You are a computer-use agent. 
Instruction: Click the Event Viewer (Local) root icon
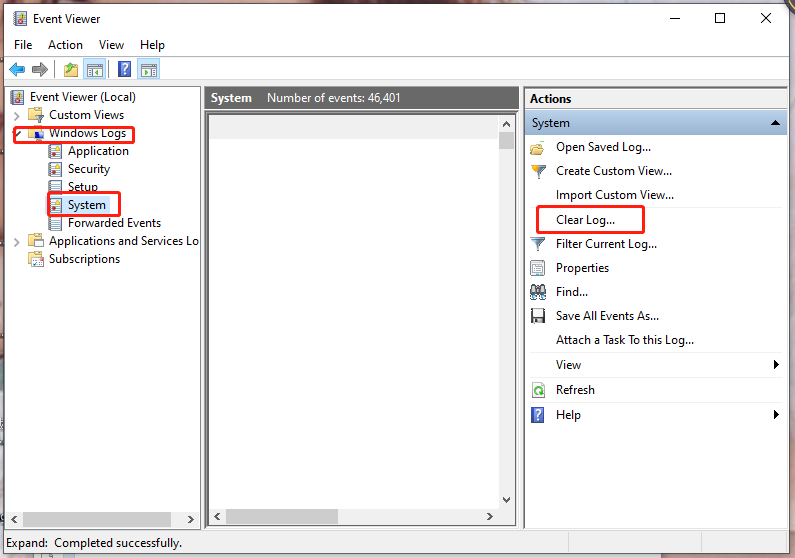(17, 97)
